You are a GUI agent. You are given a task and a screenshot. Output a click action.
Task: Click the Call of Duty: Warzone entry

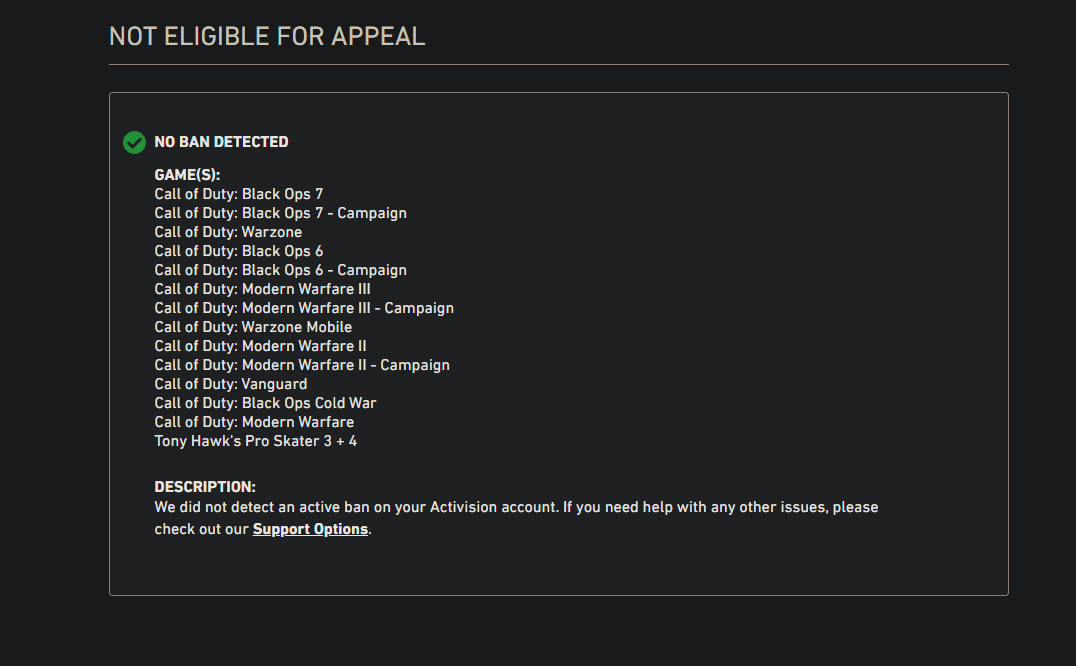click(x=228, y=232)
